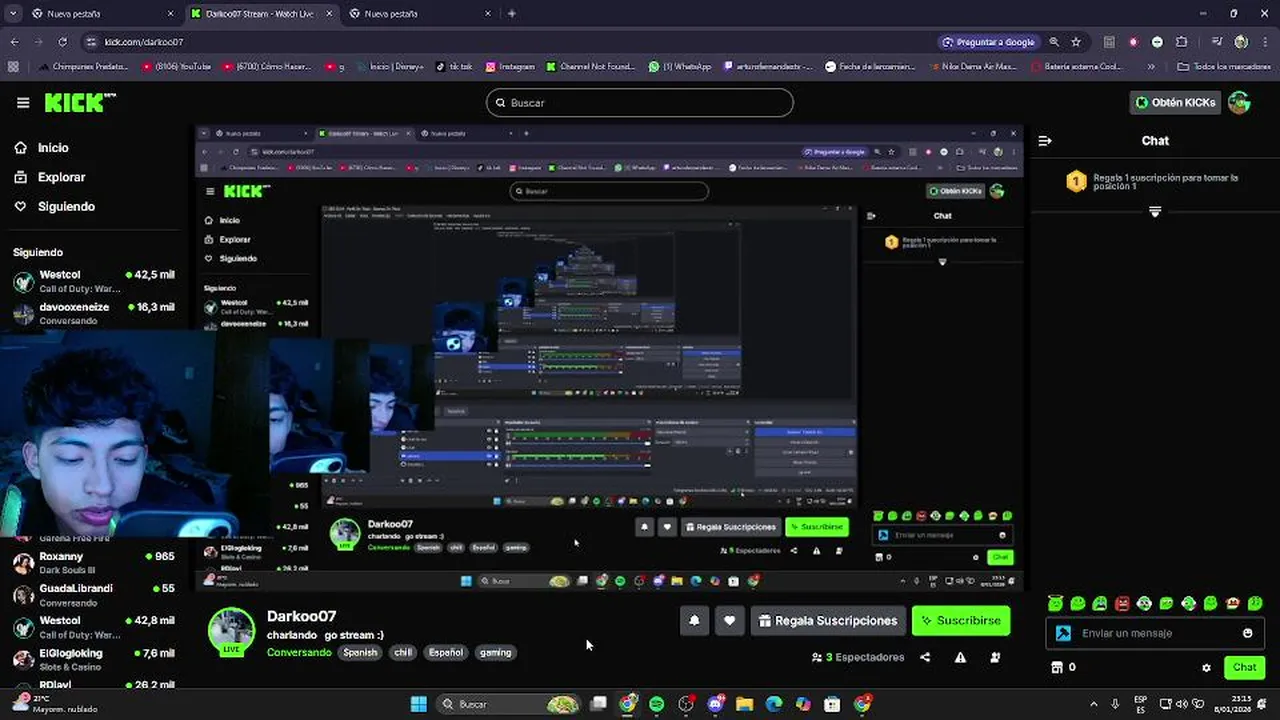Screen dimensions: 1280x720
Task: Open the chat shop icon showing 0
Action: pos(1063,667)
